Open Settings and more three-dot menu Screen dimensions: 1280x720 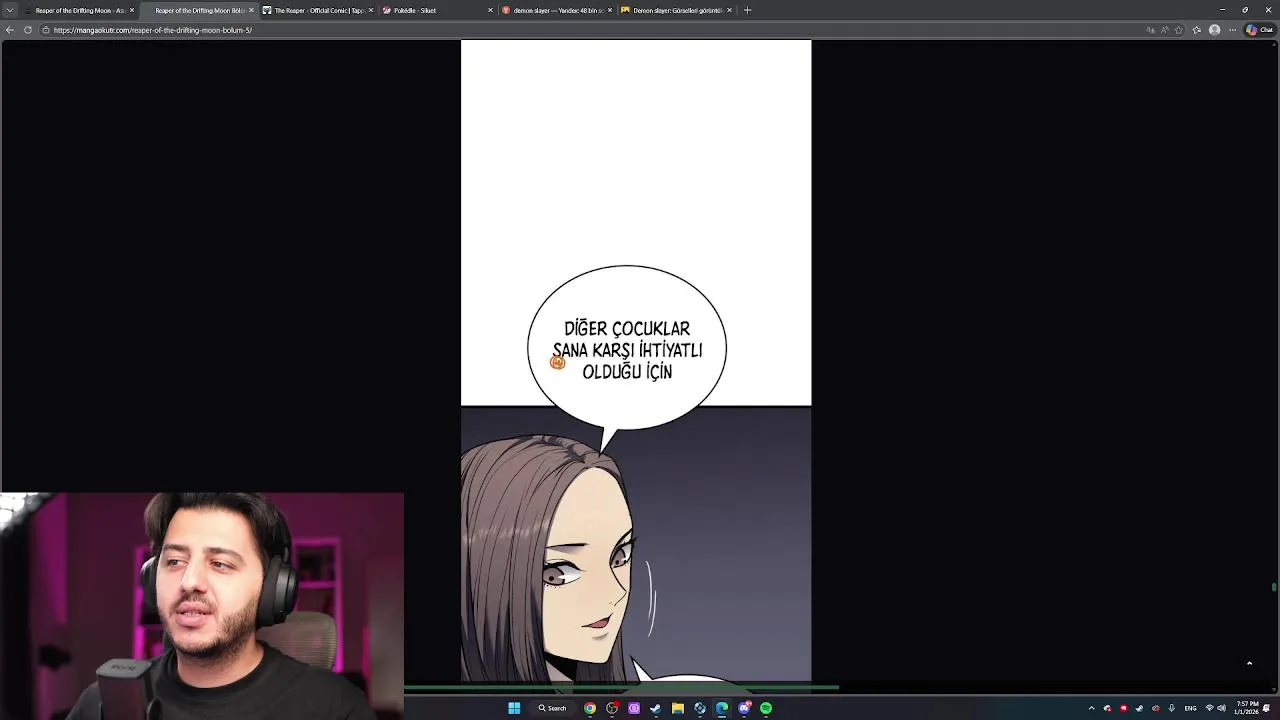[1232, 30]
